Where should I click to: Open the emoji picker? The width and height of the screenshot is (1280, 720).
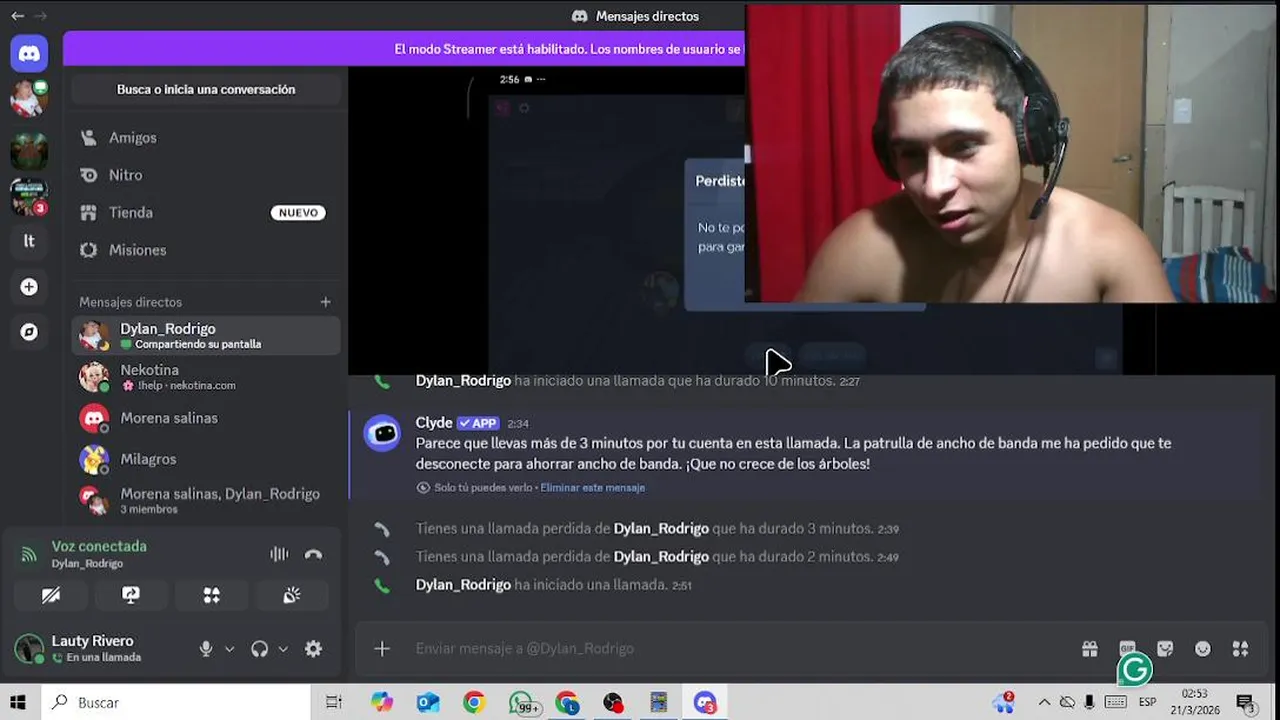[x=1203, y=649]
